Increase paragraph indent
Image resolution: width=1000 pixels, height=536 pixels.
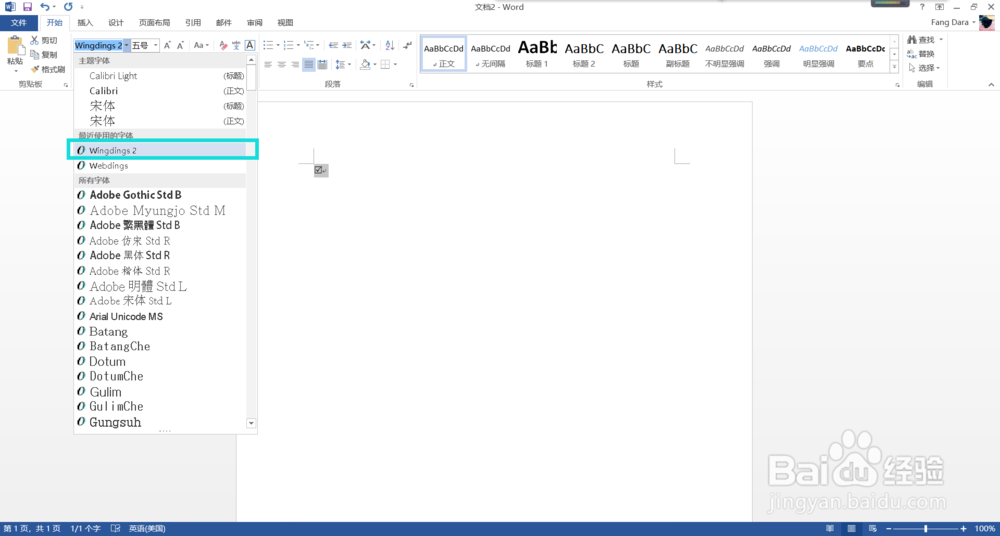[347, 45]
